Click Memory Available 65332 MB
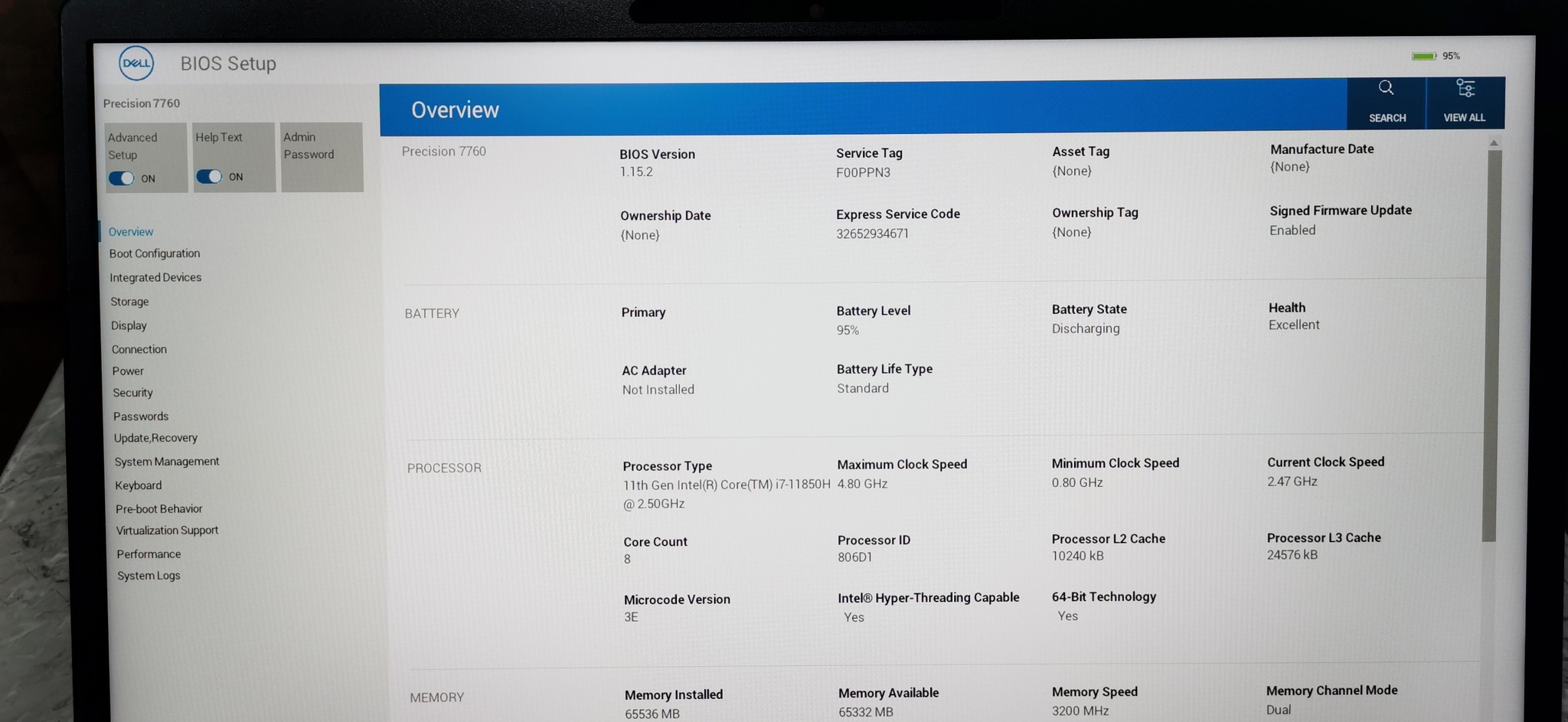Screen dimensions: 1568x722 pyautogui.click(x=866, y=712)
